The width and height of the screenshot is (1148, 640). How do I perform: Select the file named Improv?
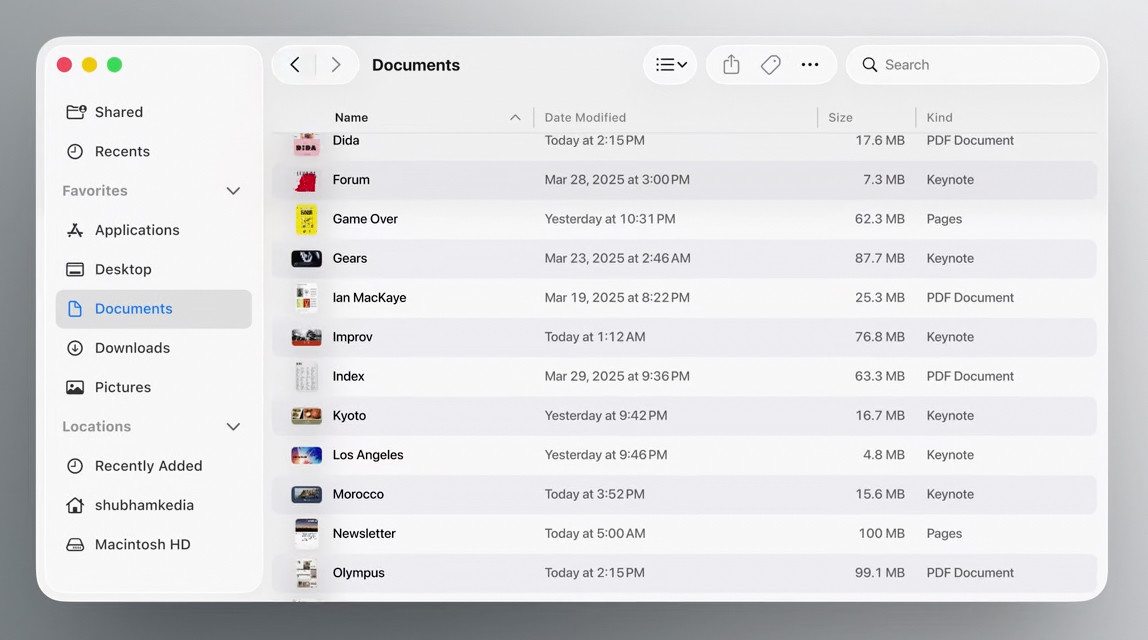352,338
